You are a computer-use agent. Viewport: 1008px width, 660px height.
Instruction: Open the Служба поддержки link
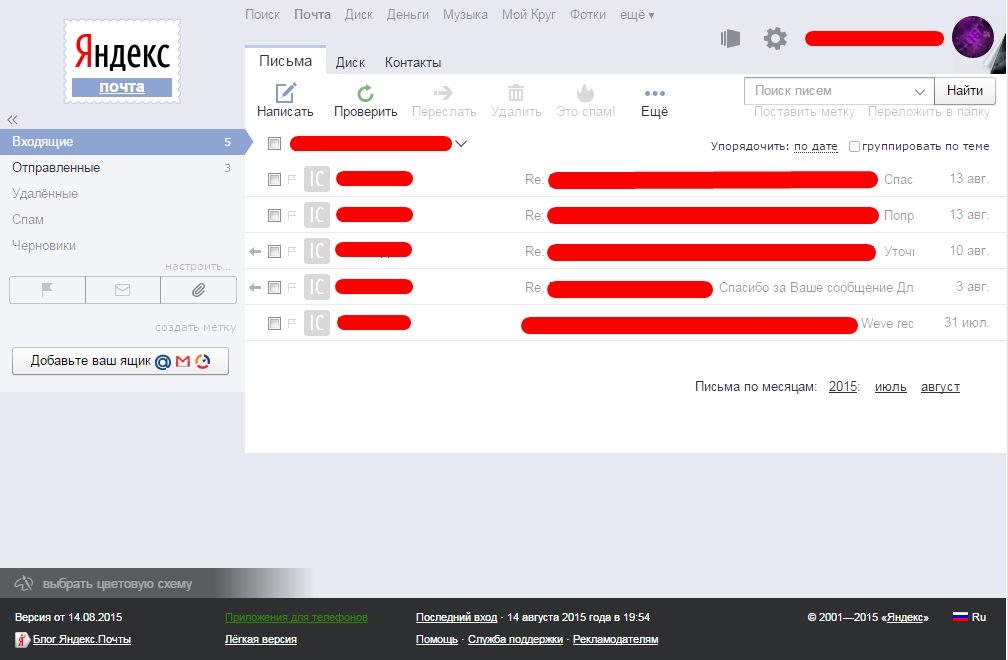515,639
